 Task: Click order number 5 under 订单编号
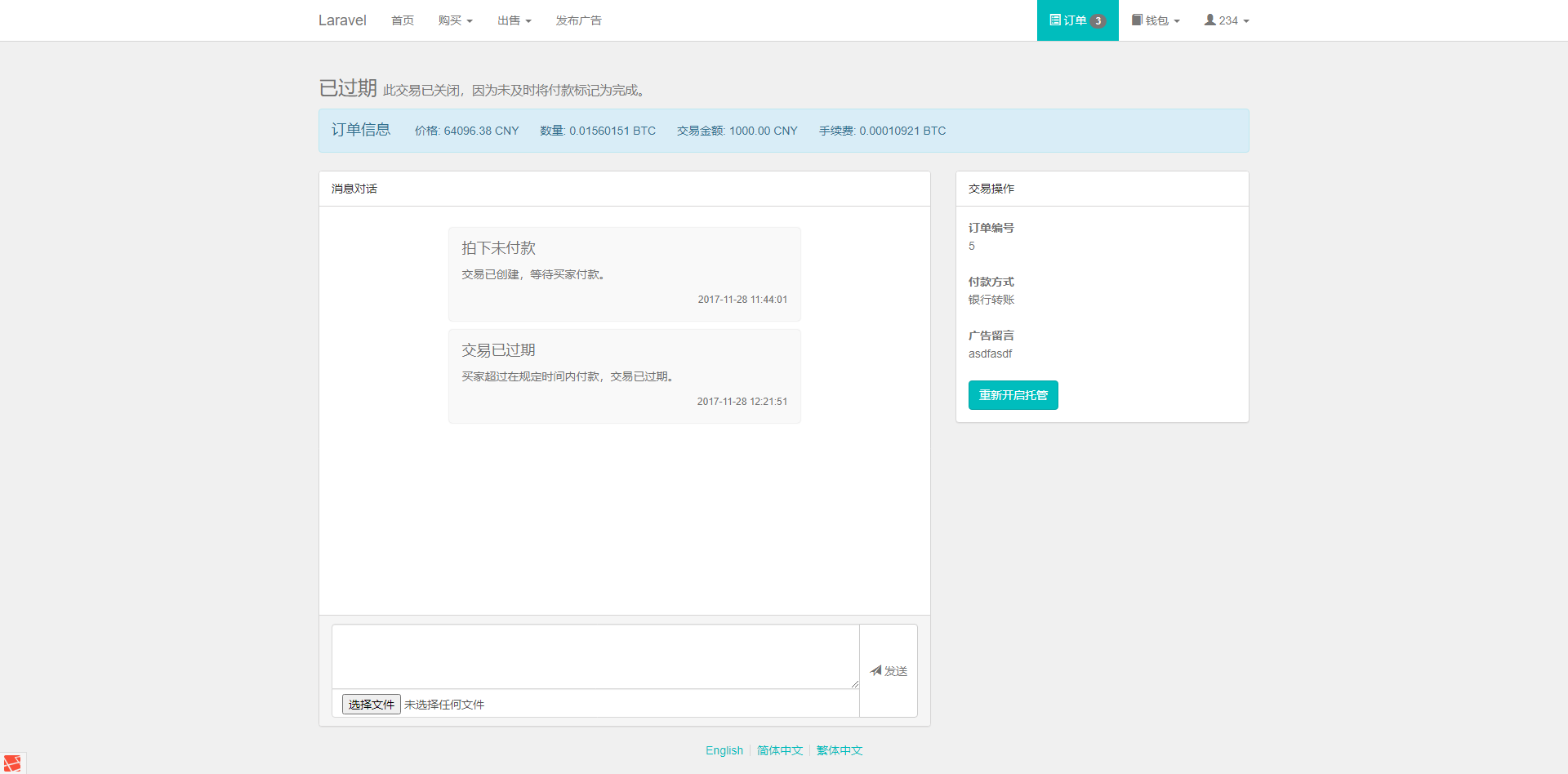pos(971,246)
